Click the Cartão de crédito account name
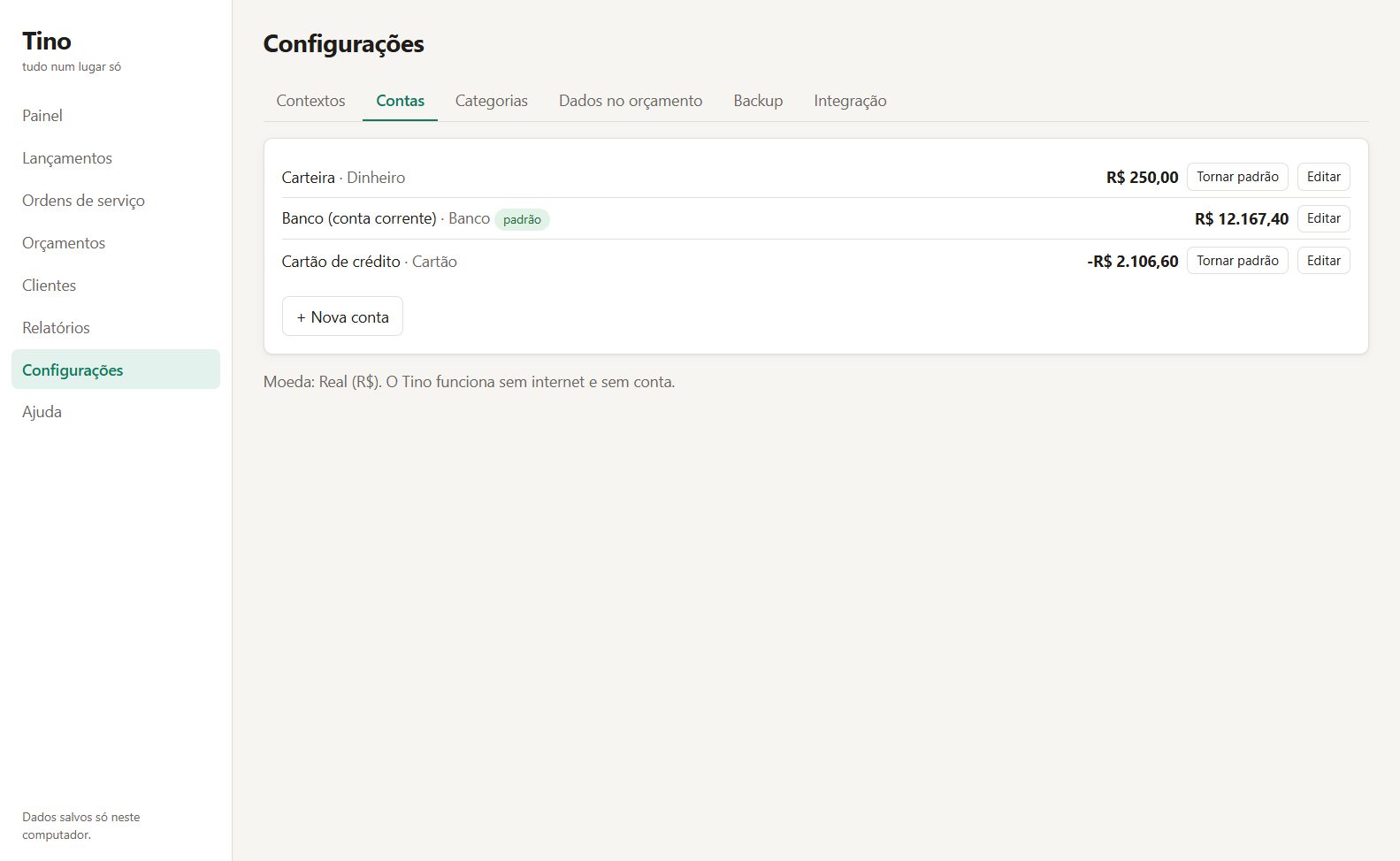 click(x=340, y=262)
